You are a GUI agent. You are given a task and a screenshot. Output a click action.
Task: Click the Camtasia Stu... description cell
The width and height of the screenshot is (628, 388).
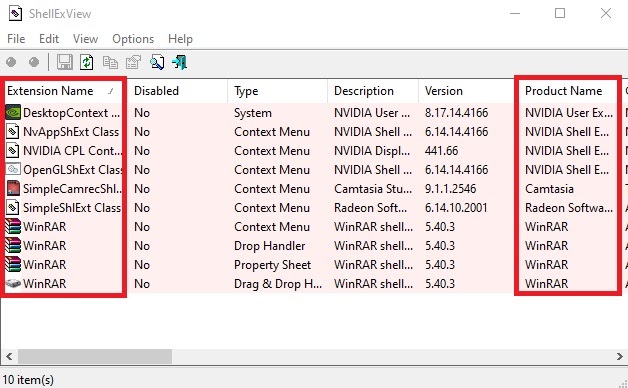(x=373, y=189)
